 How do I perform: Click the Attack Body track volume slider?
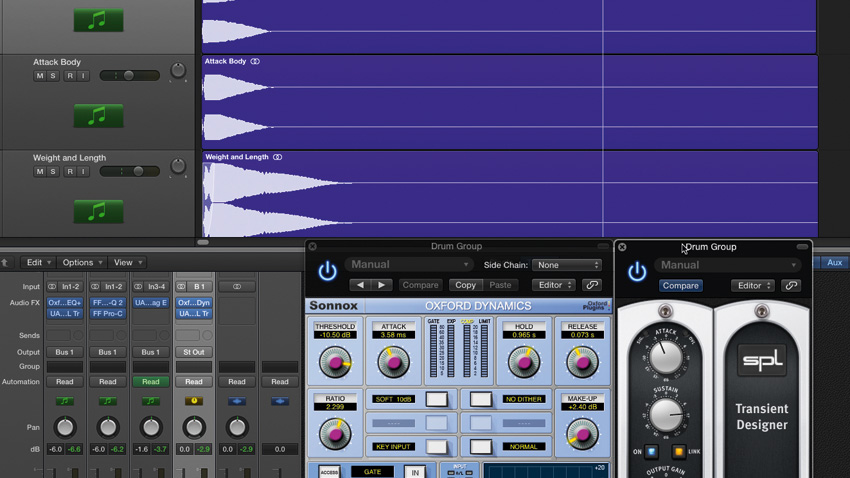tap(130, 75)
